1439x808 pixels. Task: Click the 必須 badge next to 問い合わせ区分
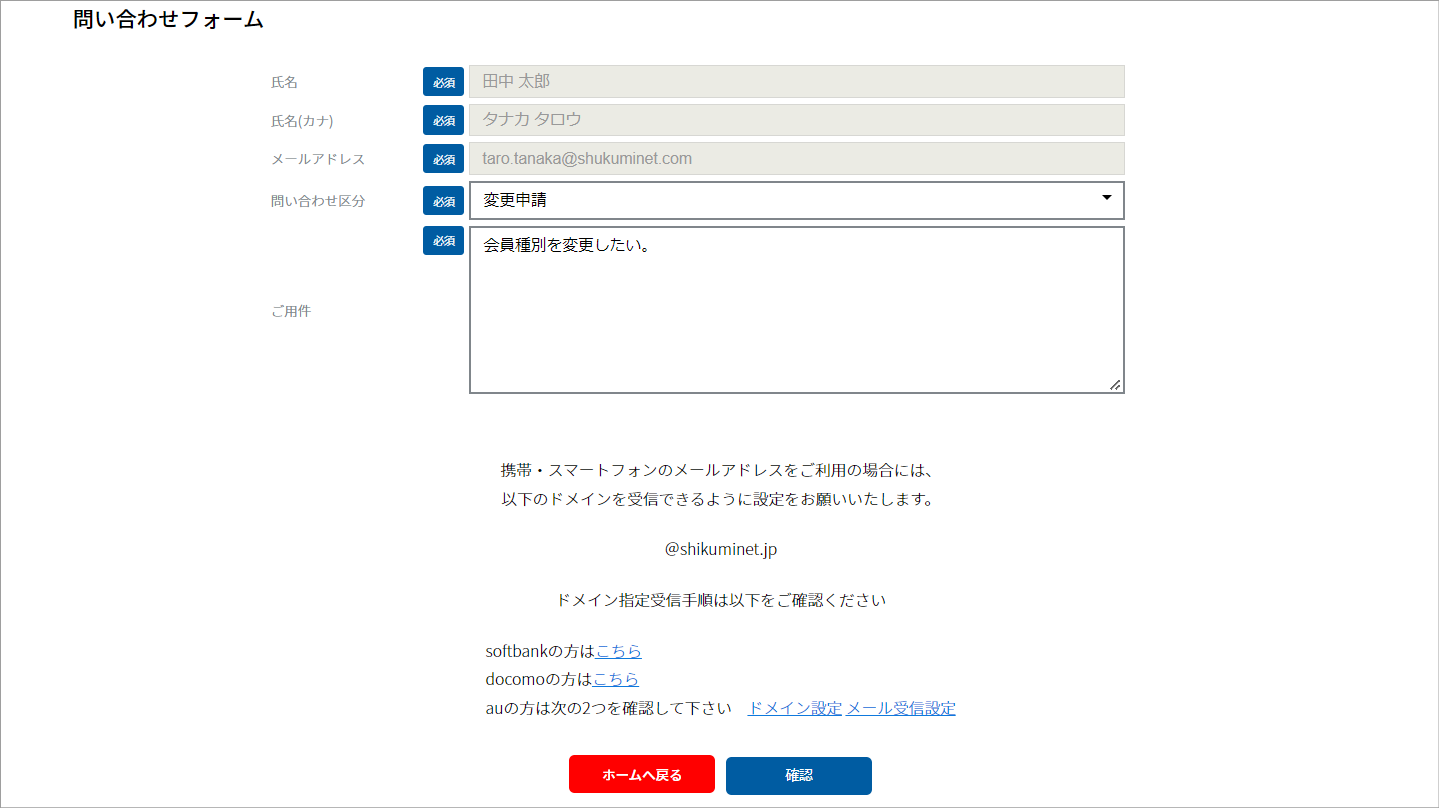coord(443,201)
